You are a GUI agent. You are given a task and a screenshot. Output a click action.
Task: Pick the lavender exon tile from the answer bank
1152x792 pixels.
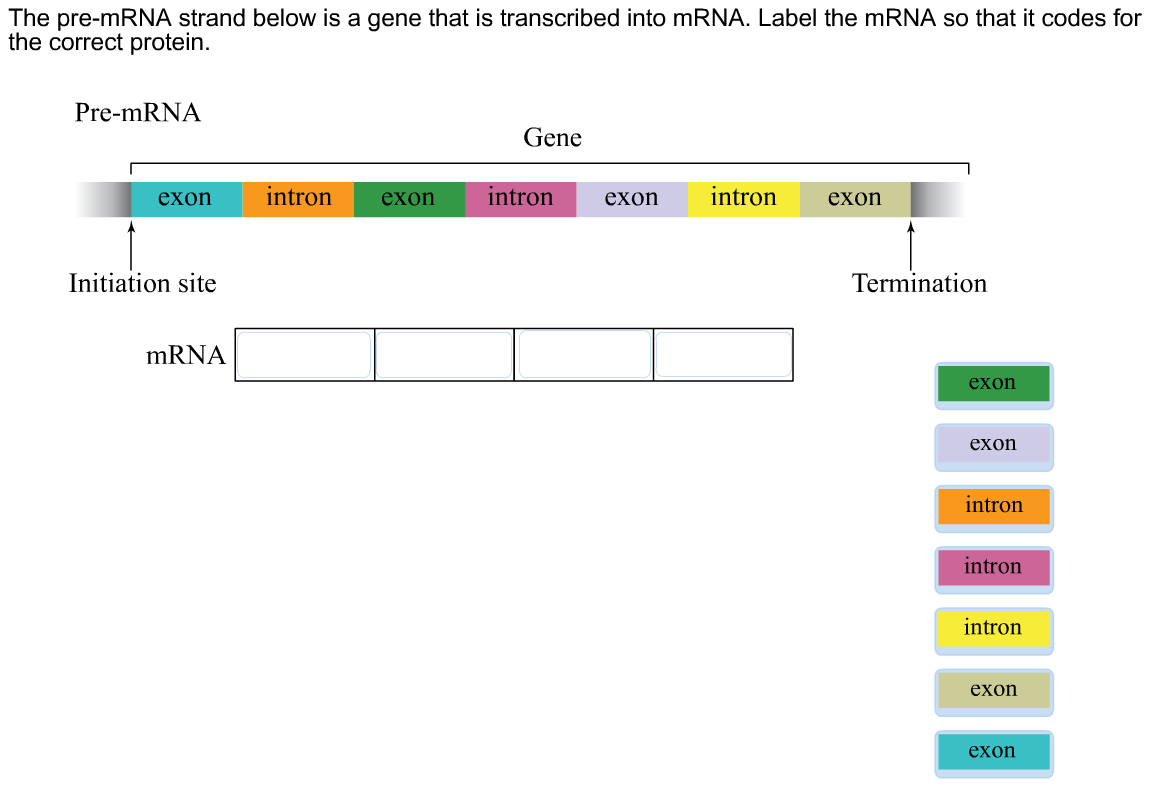(x=993, y=445)
